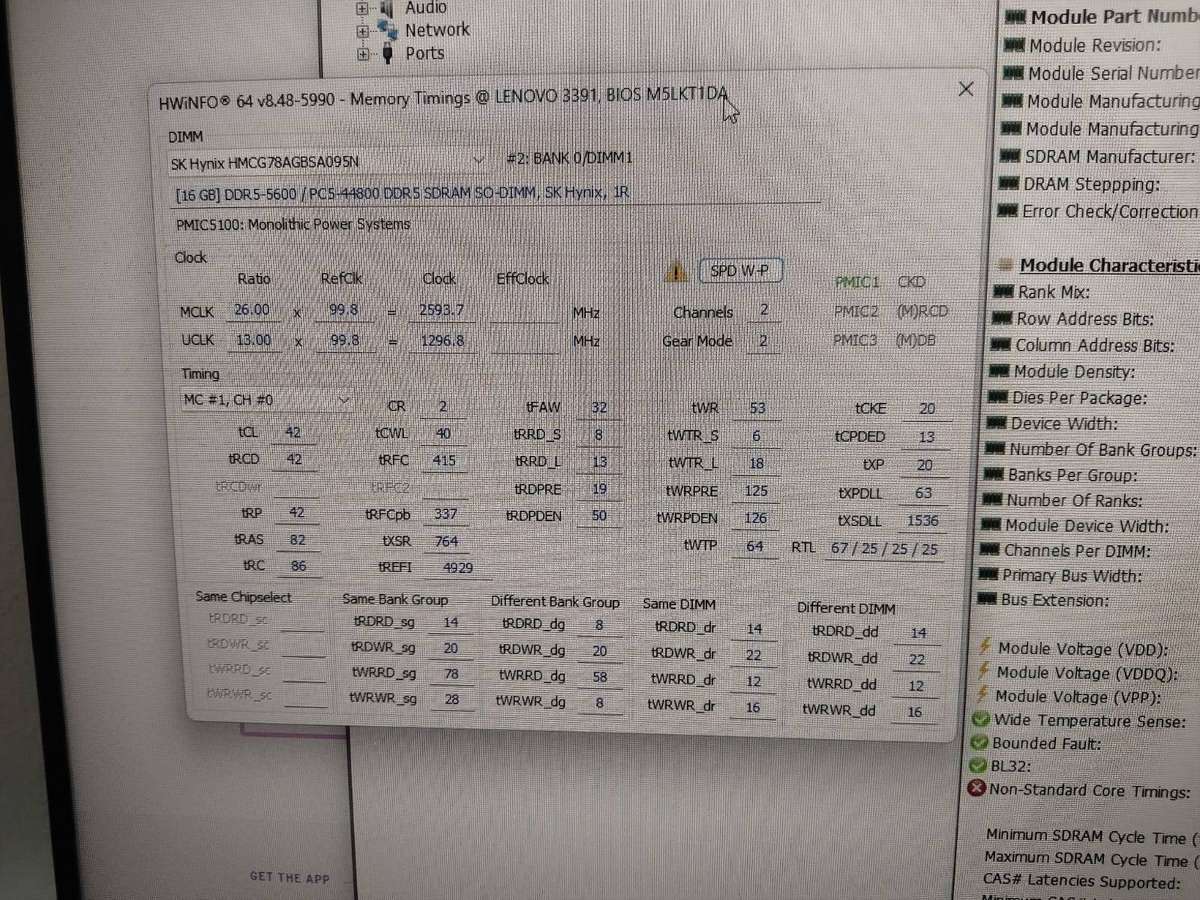Select the Device Width row icon
Viewport: 1200px width, 900px height.
[998, 423]
